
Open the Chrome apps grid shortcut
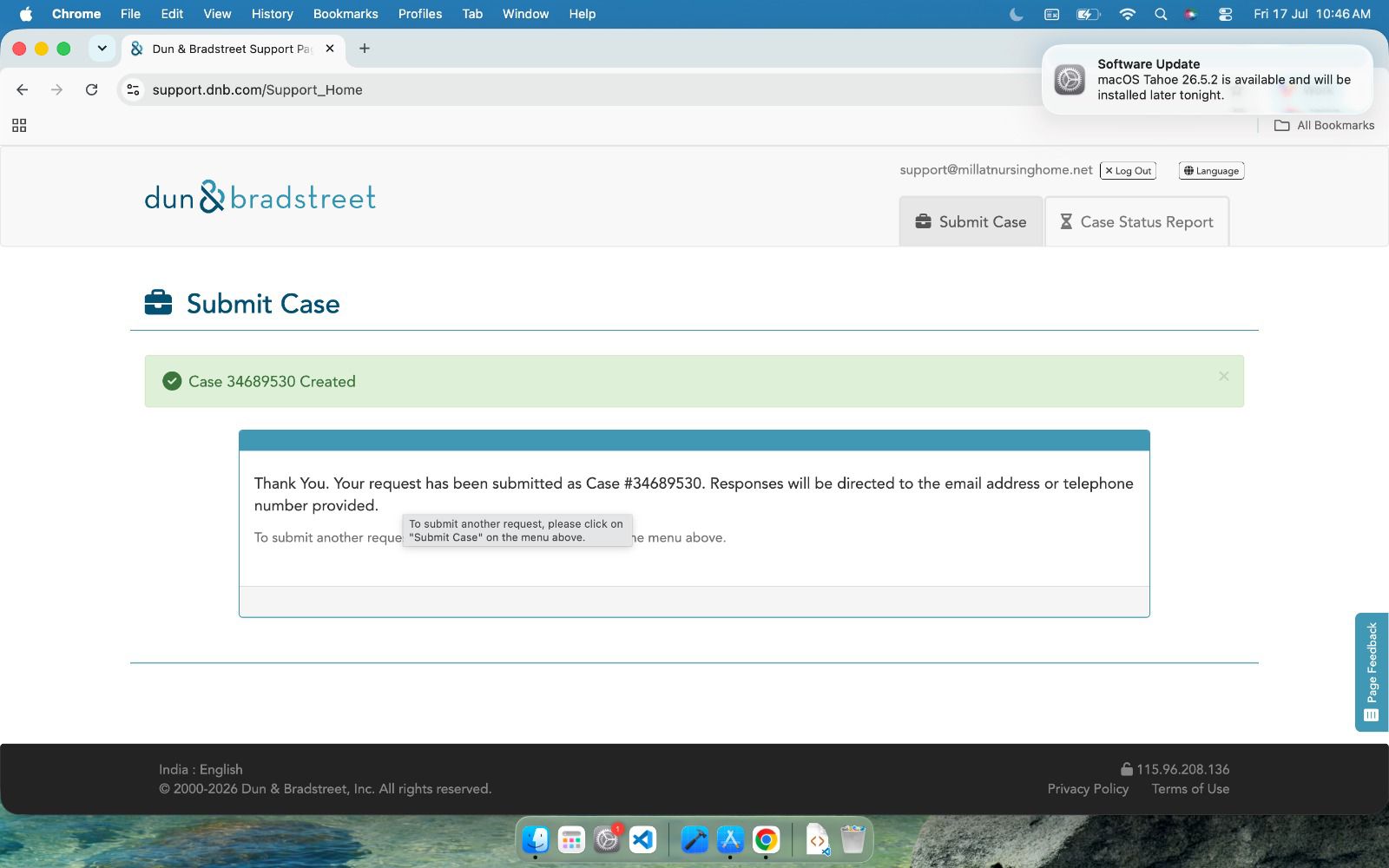pyautogui.click(x=19, y=126)
